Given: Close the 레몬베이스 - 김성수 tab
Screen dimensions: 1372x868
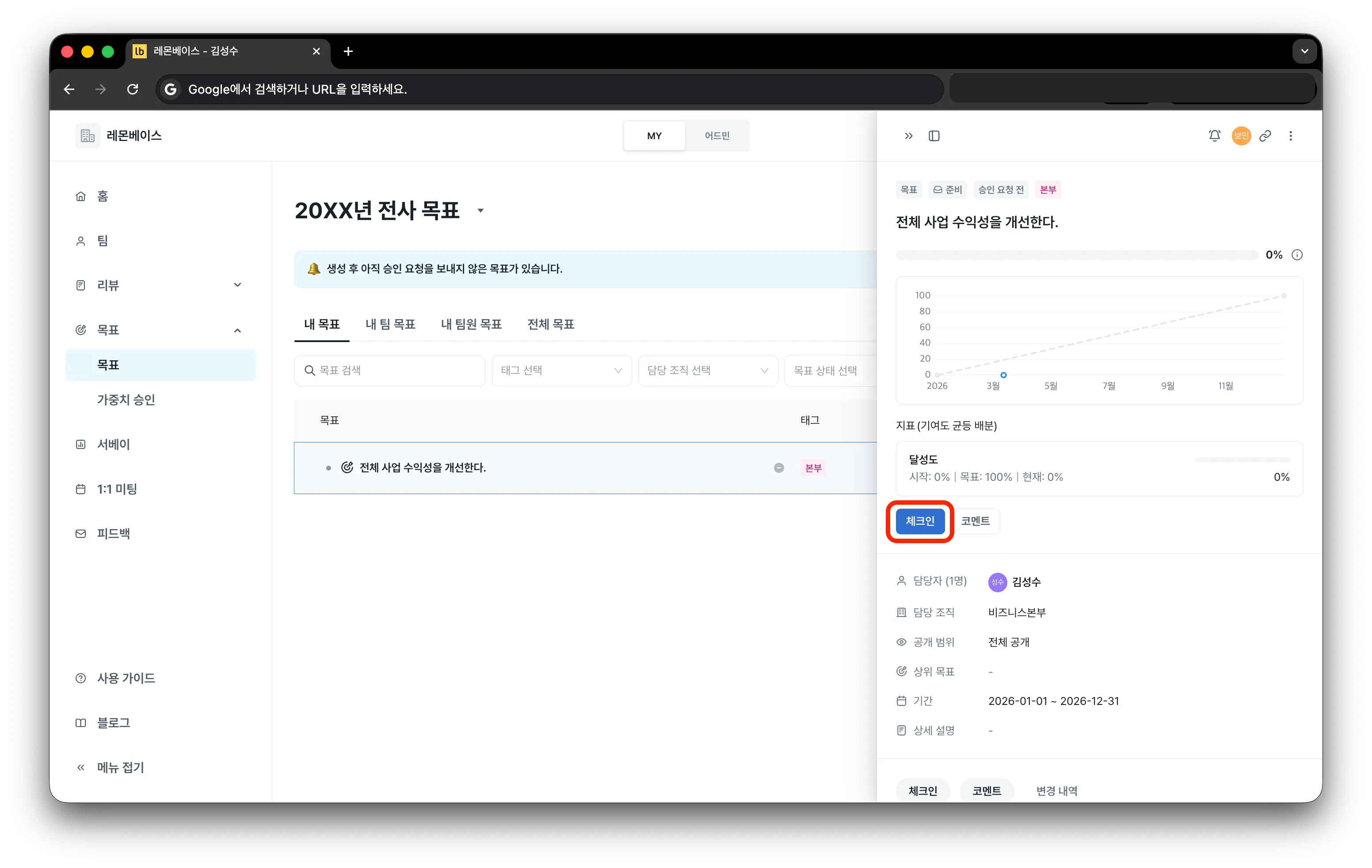Looking at the screenshot, I should tap(316, 52).
